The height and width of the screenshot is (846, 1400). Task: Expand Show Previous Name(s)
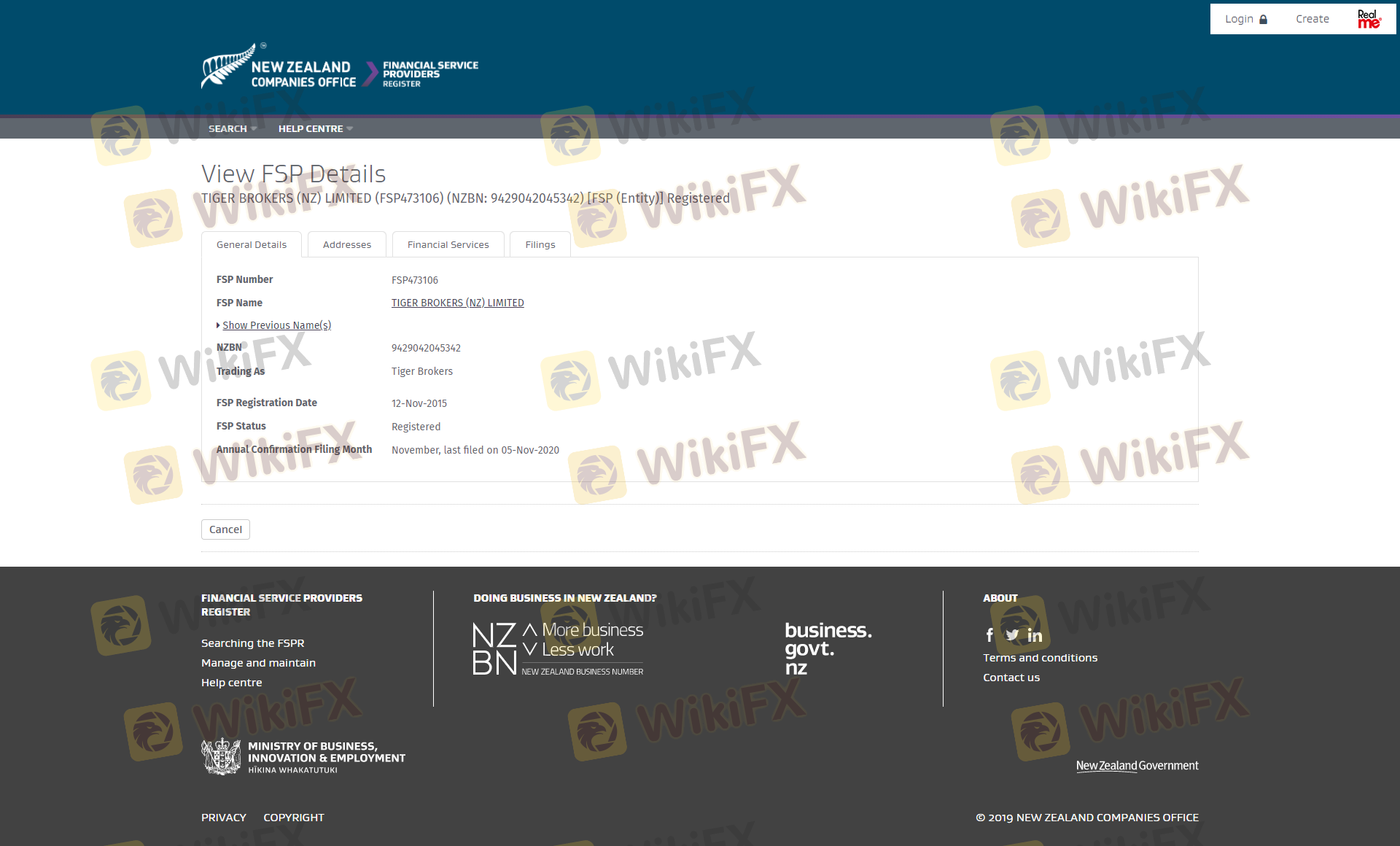276,325
